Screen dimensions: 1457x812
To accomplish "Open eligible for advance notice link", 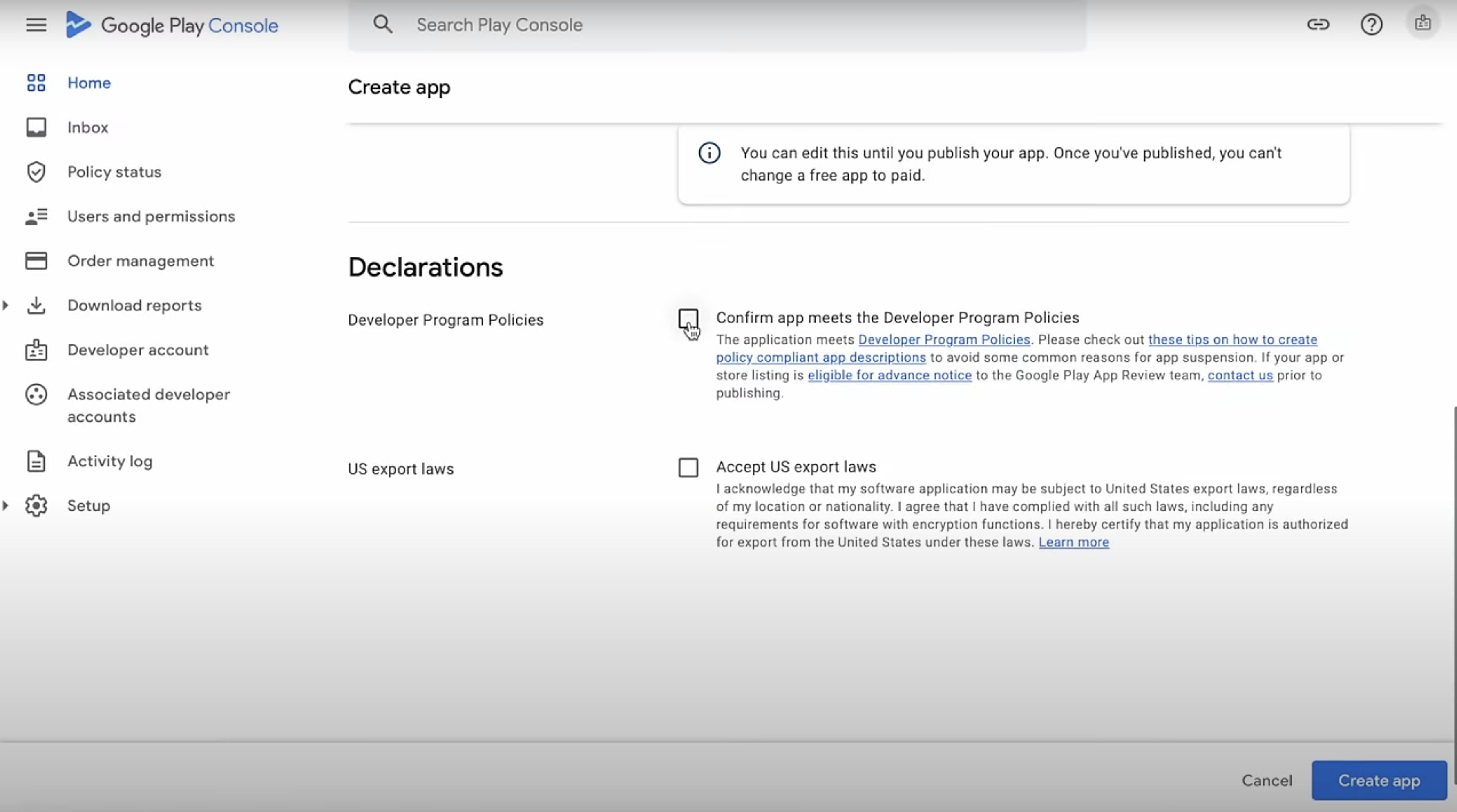I will pyautogui.click(x=890, y=375).
